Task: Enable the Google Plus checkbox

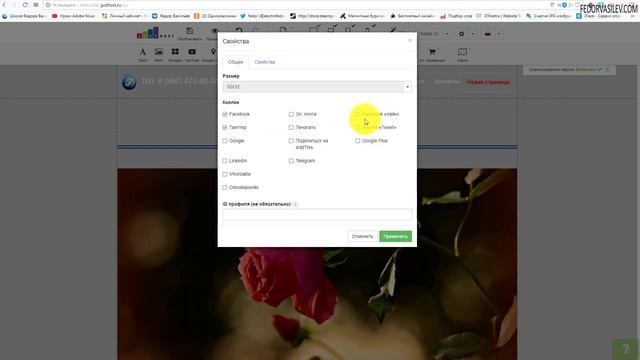Action: (x=358, y=141)
